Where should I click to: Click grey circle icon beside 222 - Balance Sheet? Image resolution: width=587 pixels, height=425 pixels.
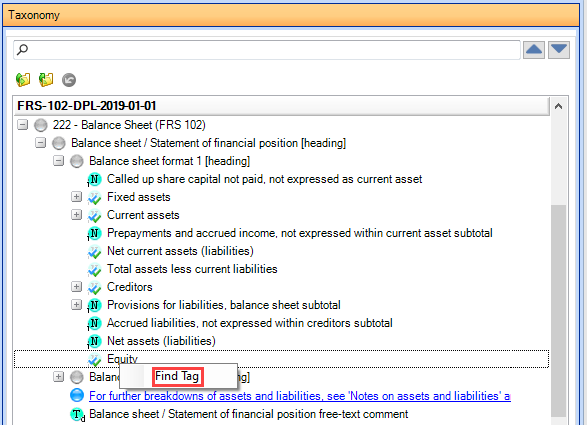click(x=41, y=125)
